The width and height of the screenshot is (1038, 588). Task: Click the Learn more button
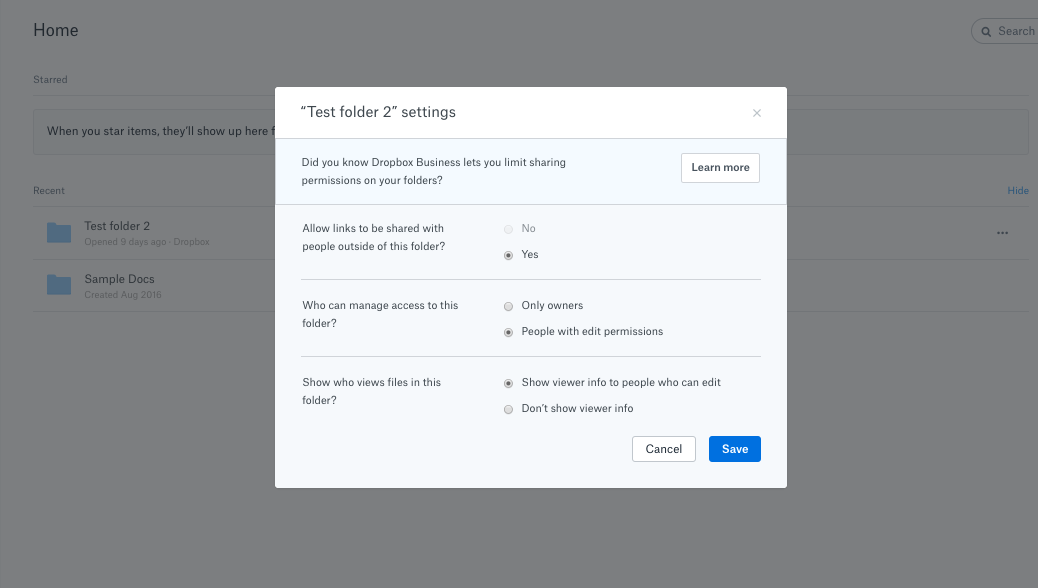[720, 168]
